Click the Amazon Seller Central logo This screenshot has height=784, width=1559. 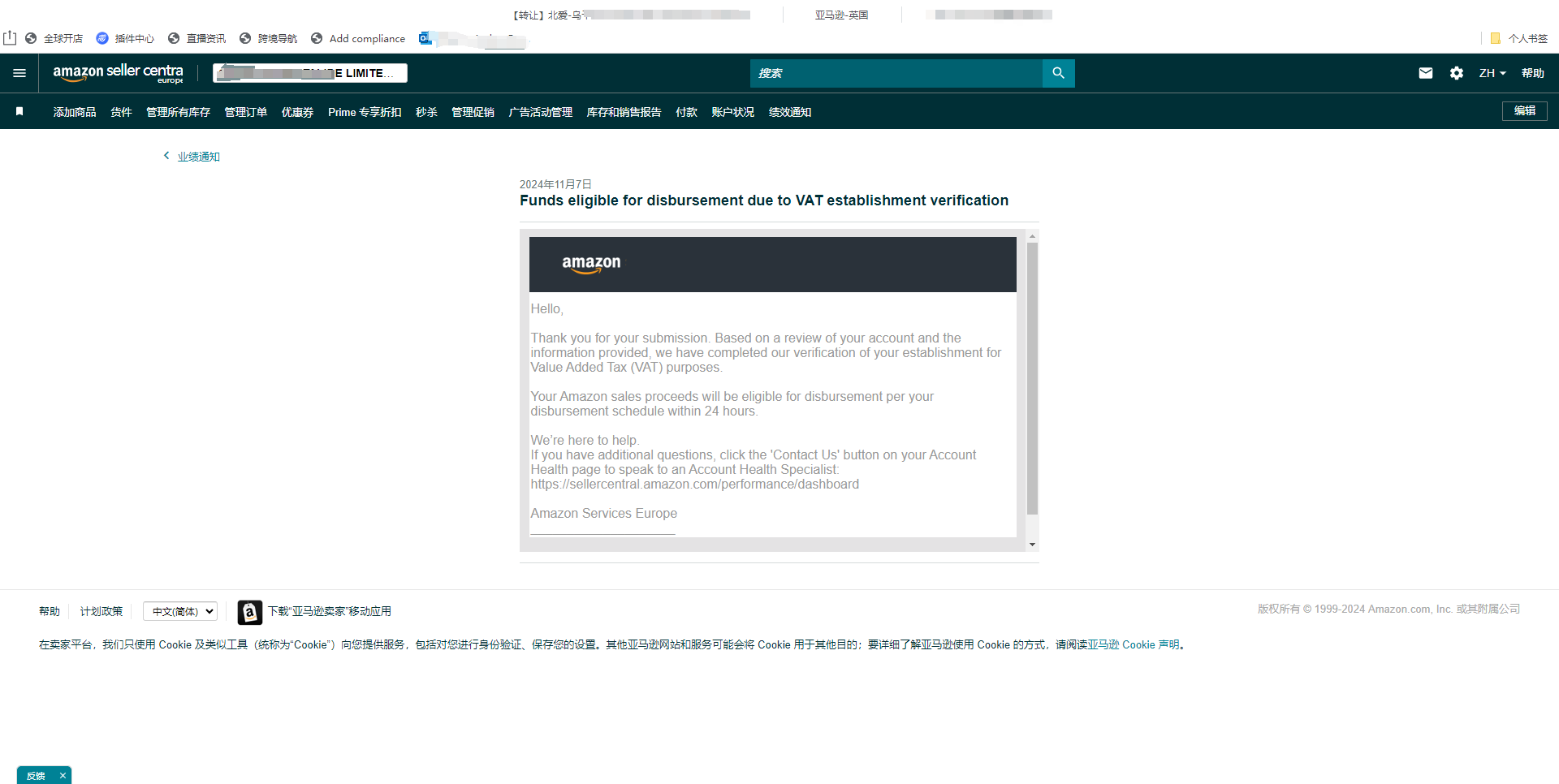(x=118, y=73)
